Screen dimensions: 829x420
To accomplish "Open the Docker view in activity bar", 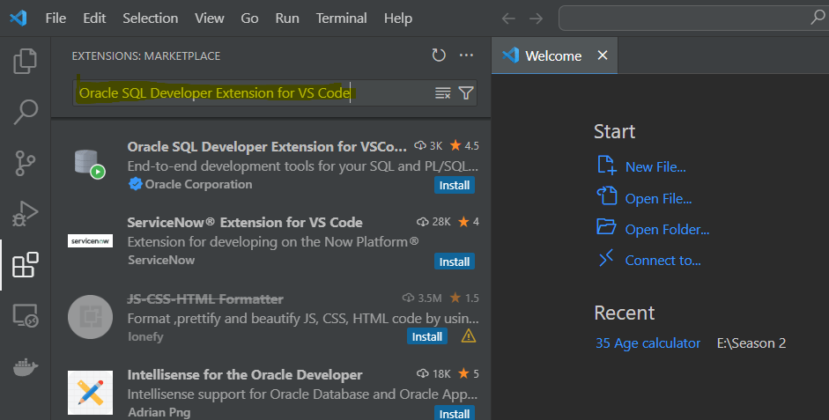I will coord(25,366).
